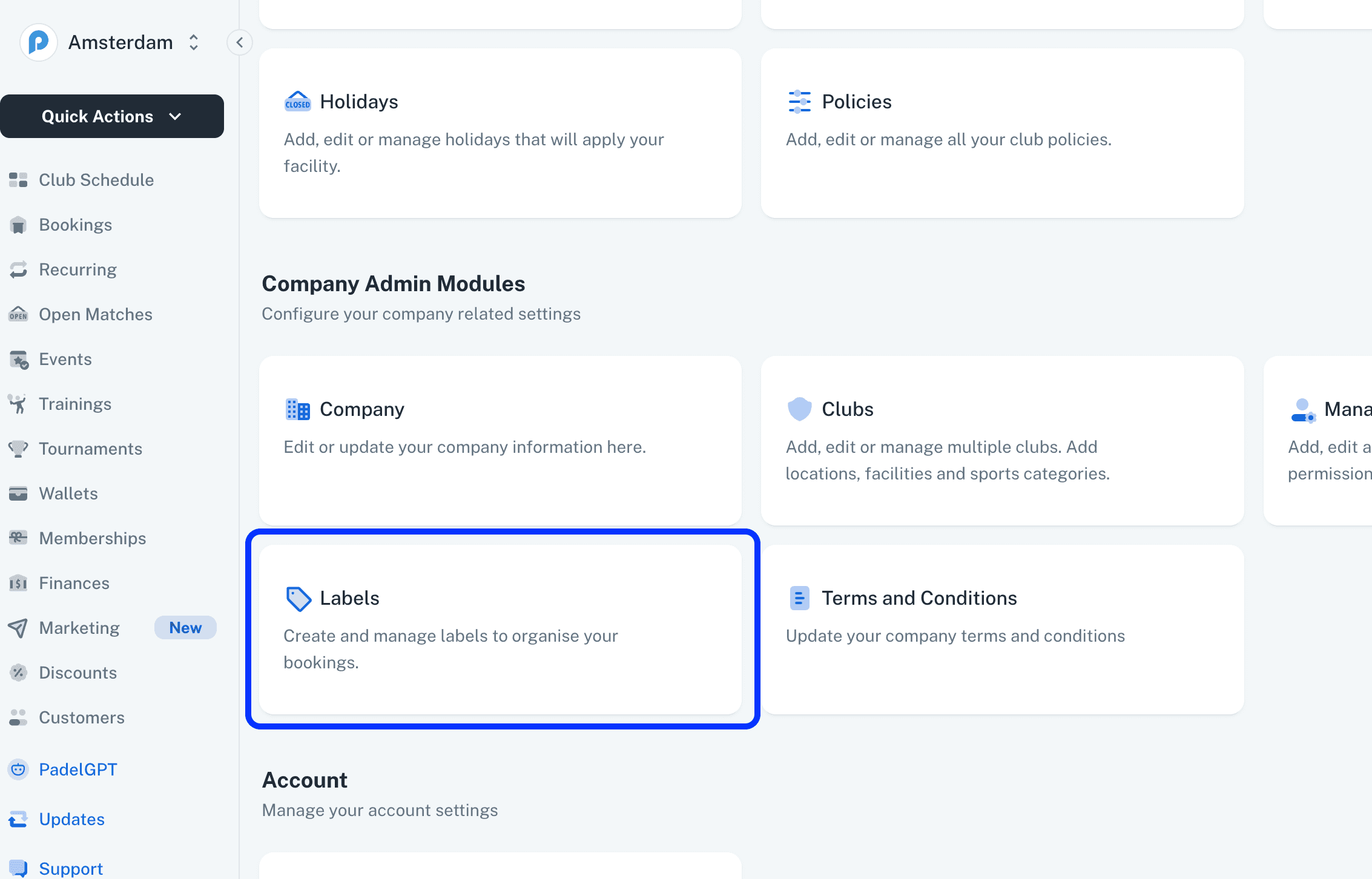Image resolution: width=1372 pixels, height=879 pixels.
Task: Click the Policies sliders icon
Action: pyautogui.click(x=799, y=102)
